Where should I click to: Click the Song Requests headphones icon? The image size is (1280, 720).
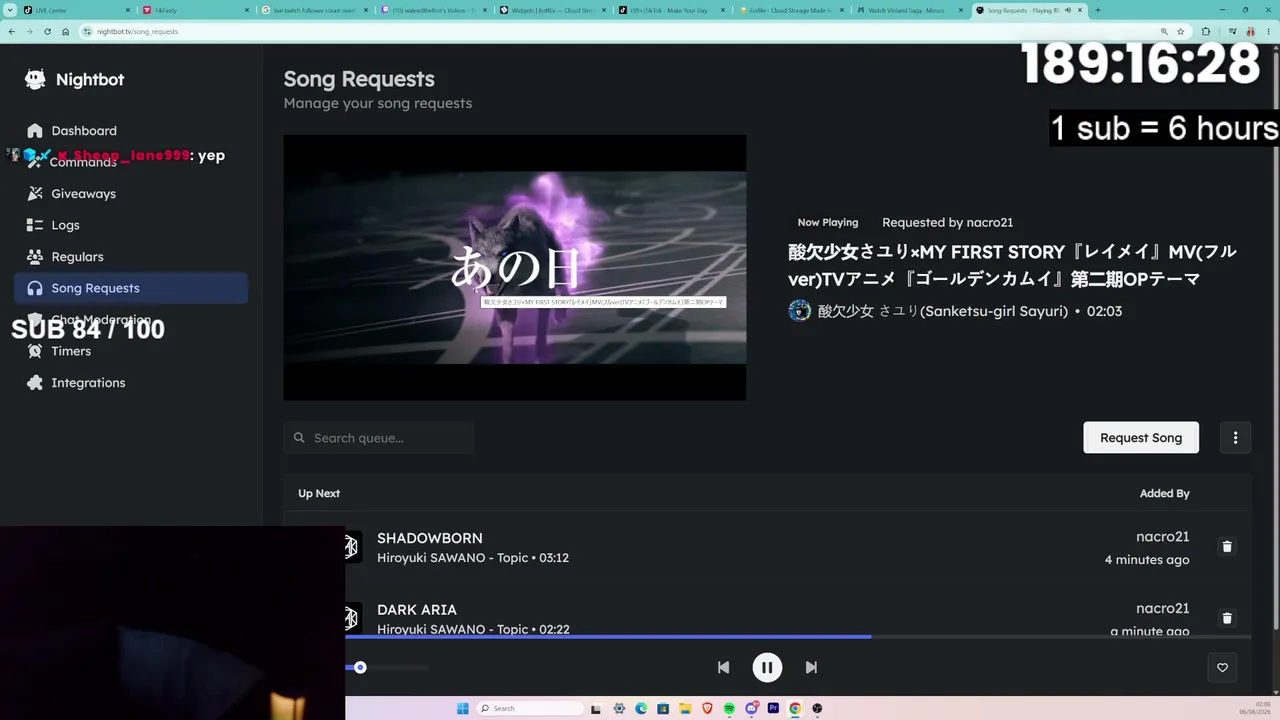35,288
